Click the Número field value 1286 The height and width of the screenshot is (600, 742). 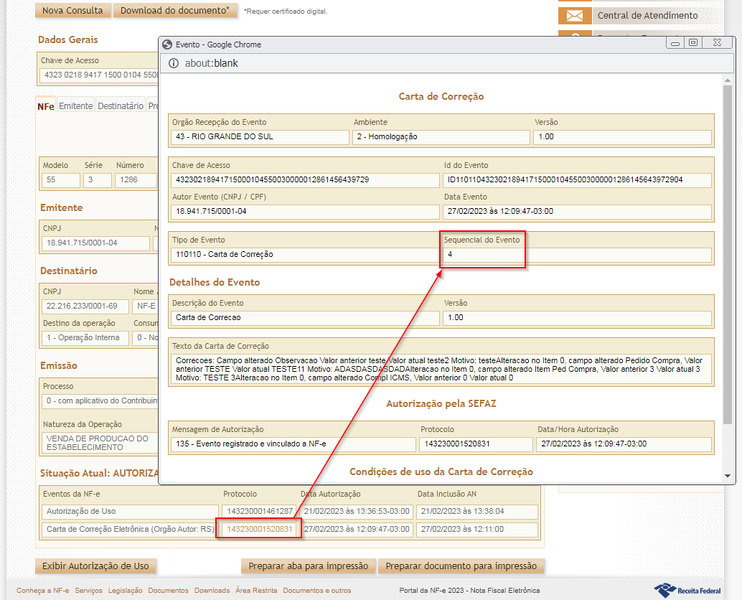135,180
